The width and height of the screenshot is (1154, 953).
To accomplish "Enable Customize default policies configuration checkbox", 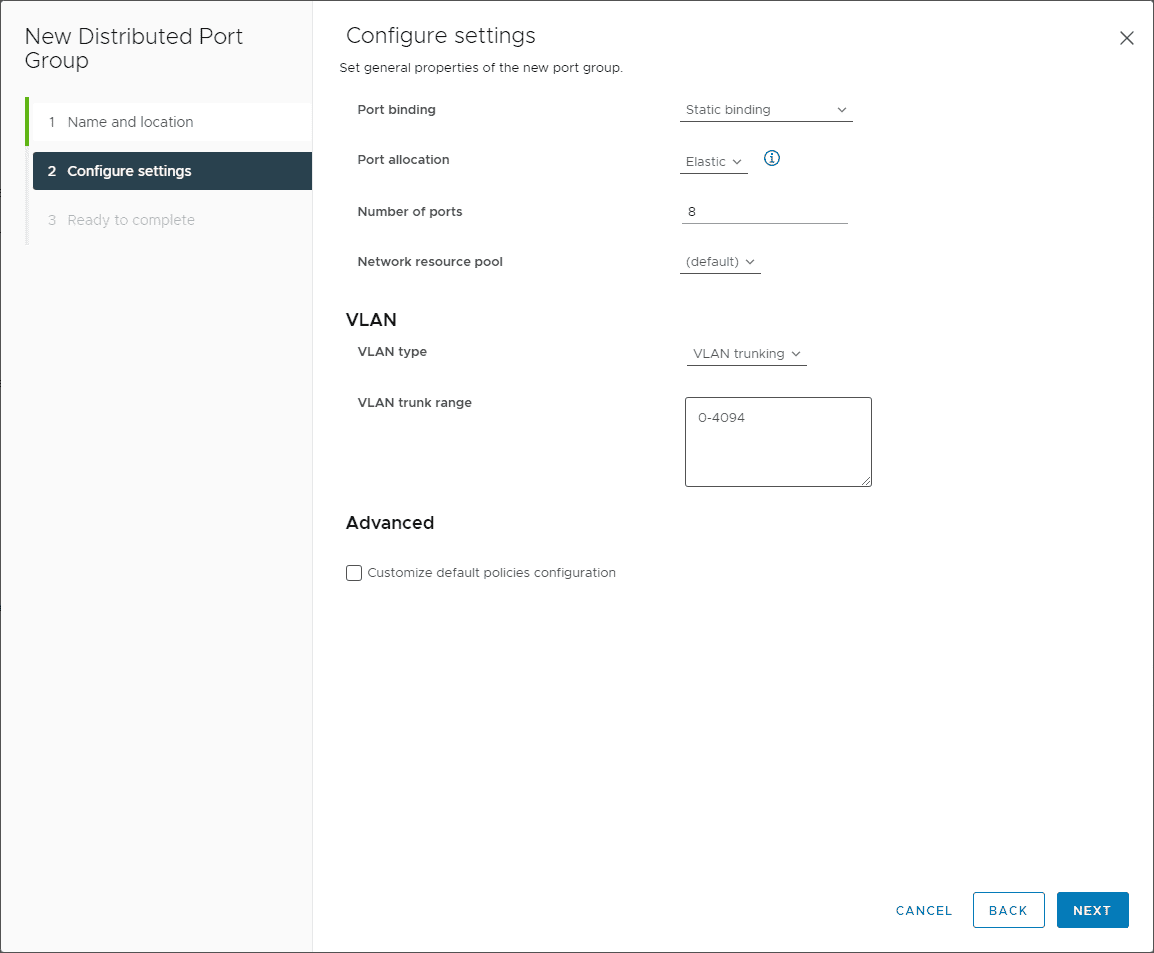I will 354,573.
